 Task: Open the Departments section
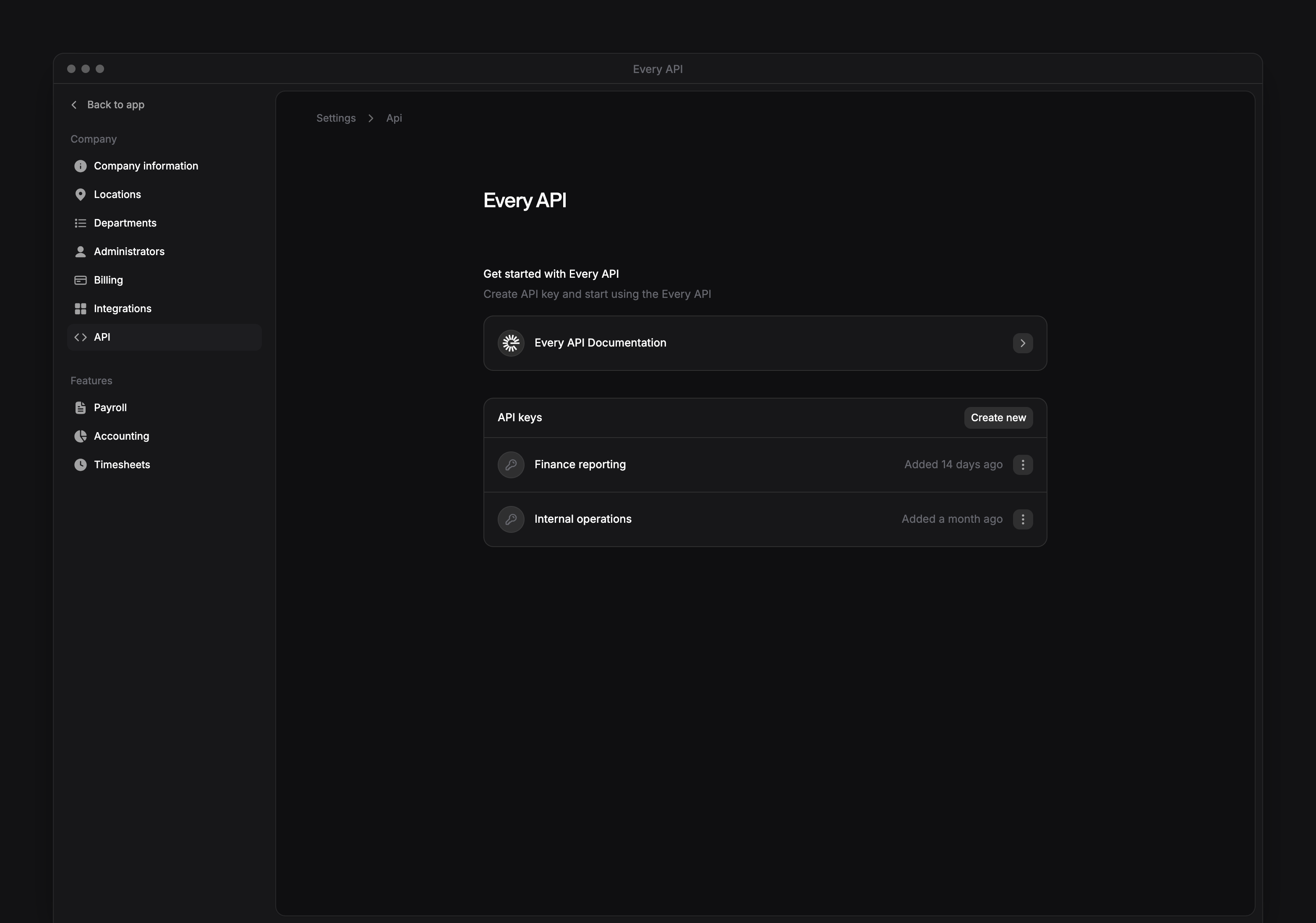(164, 223)
